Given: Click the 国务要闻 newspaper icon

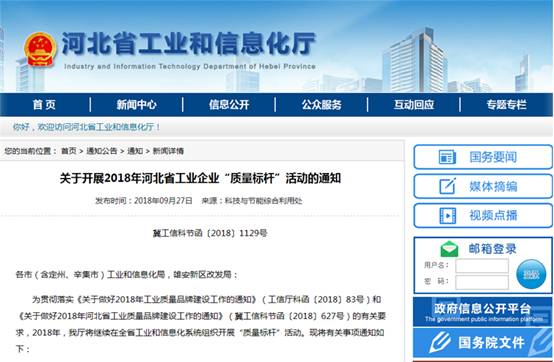Looking at the screenshot, I should tap(447, 157).
